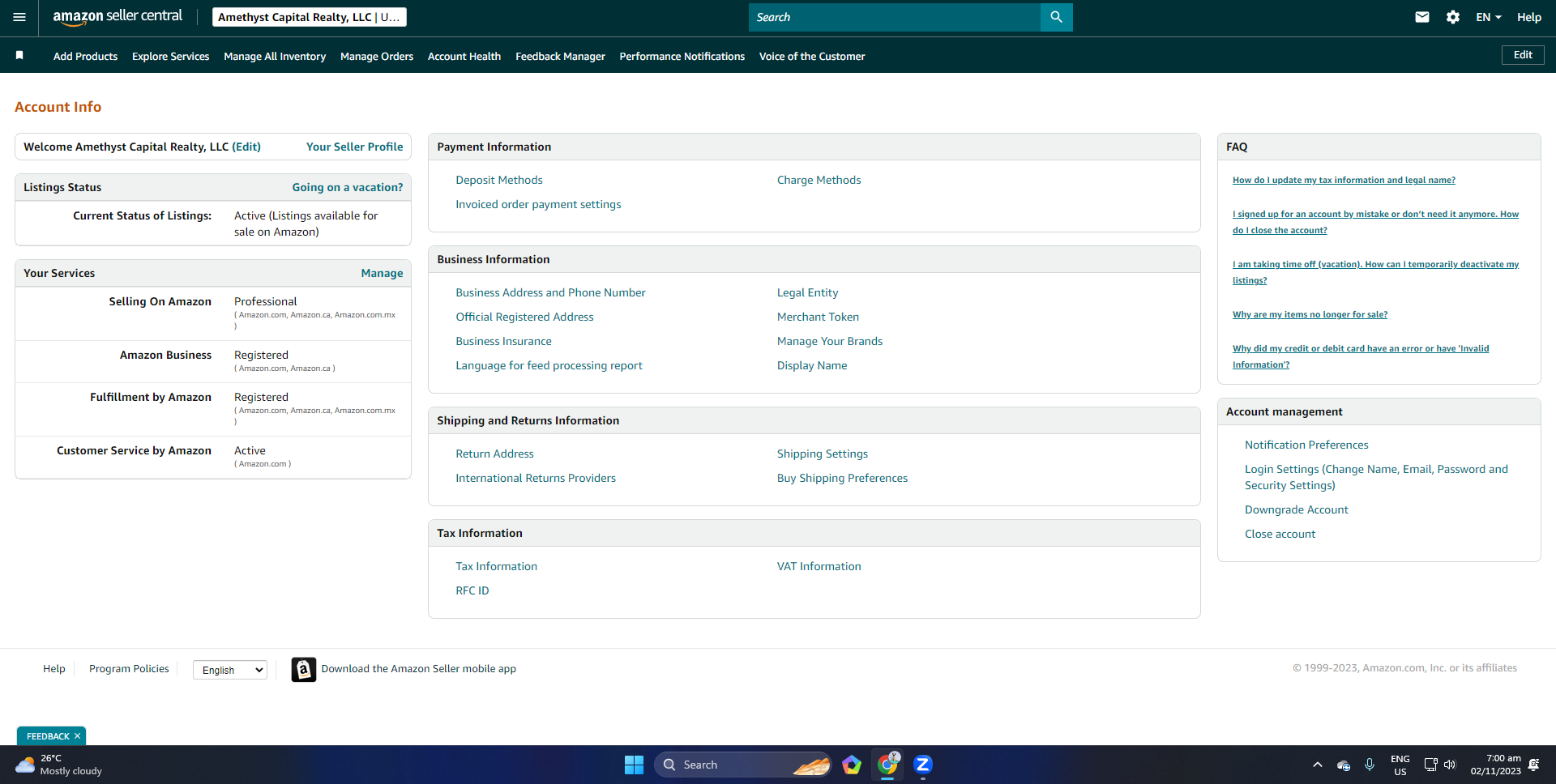Viewport: 1556px width, 784px height.
Task: Click the network display tray icon
Action: 1430,765
